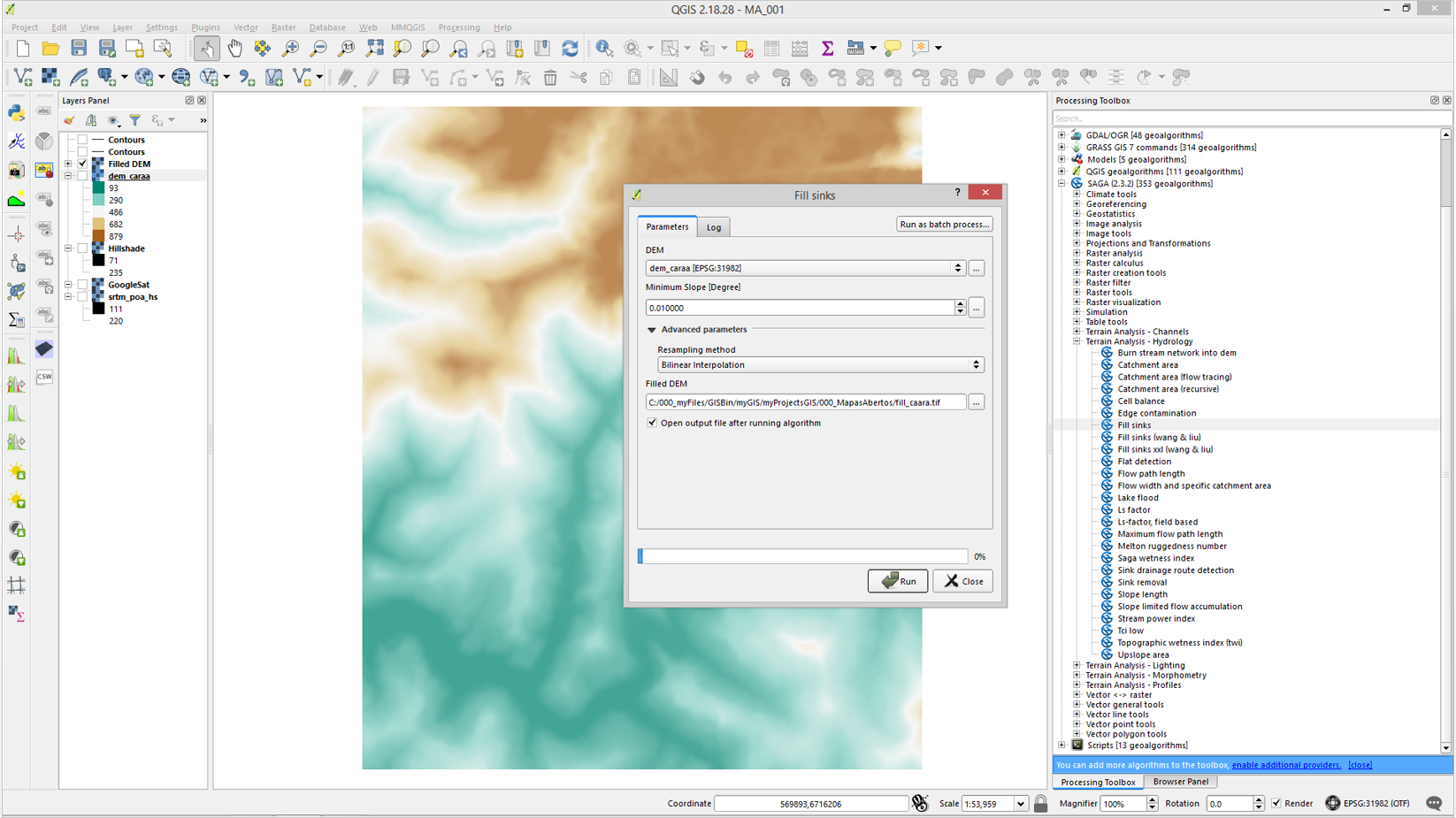Open the Raster menu
This screenshot has width=1456, height=818.
pyautogui.click(x=283, y=27)
